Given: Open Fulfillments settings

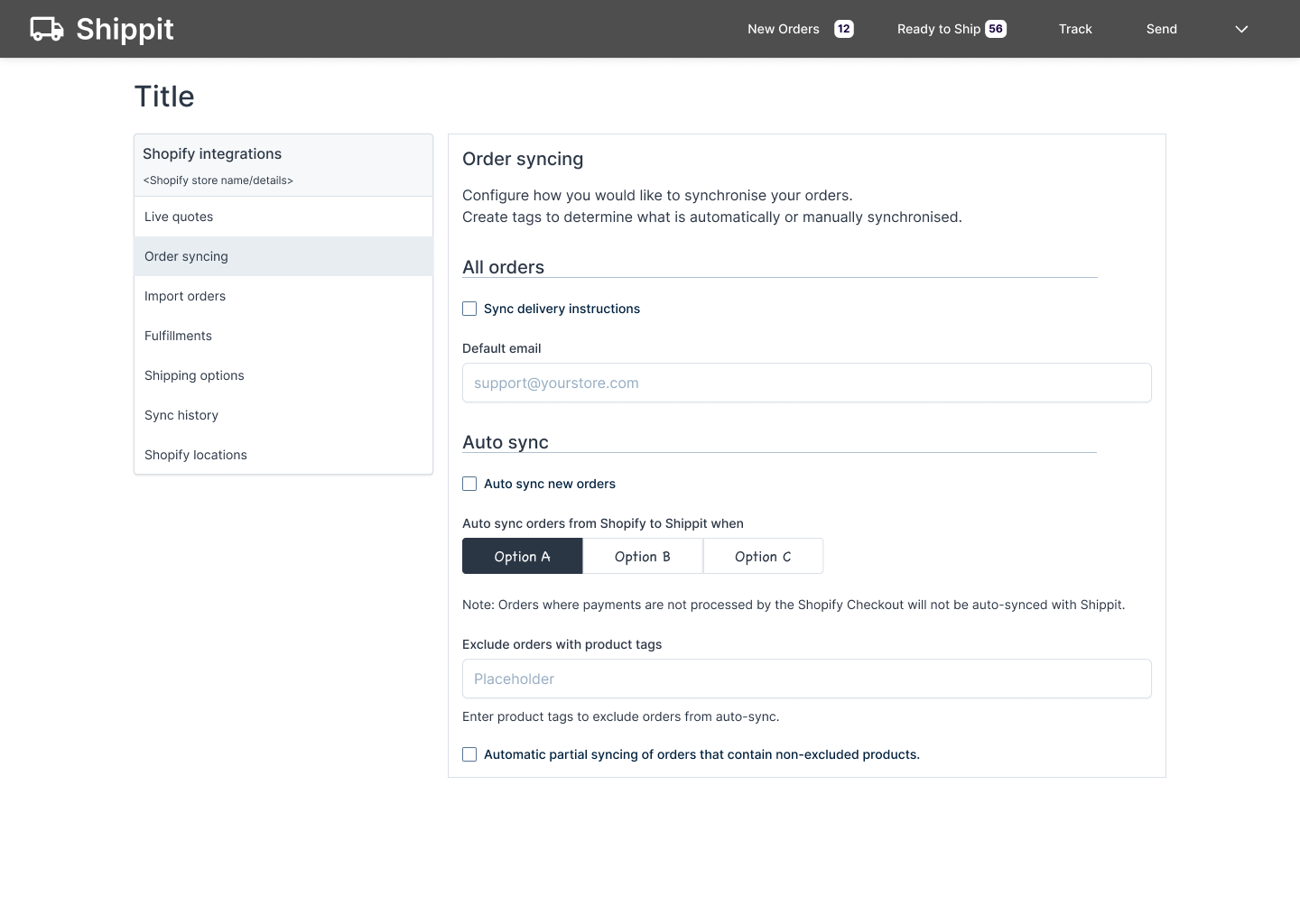Looking at the screenshot, I should [283, 336].
